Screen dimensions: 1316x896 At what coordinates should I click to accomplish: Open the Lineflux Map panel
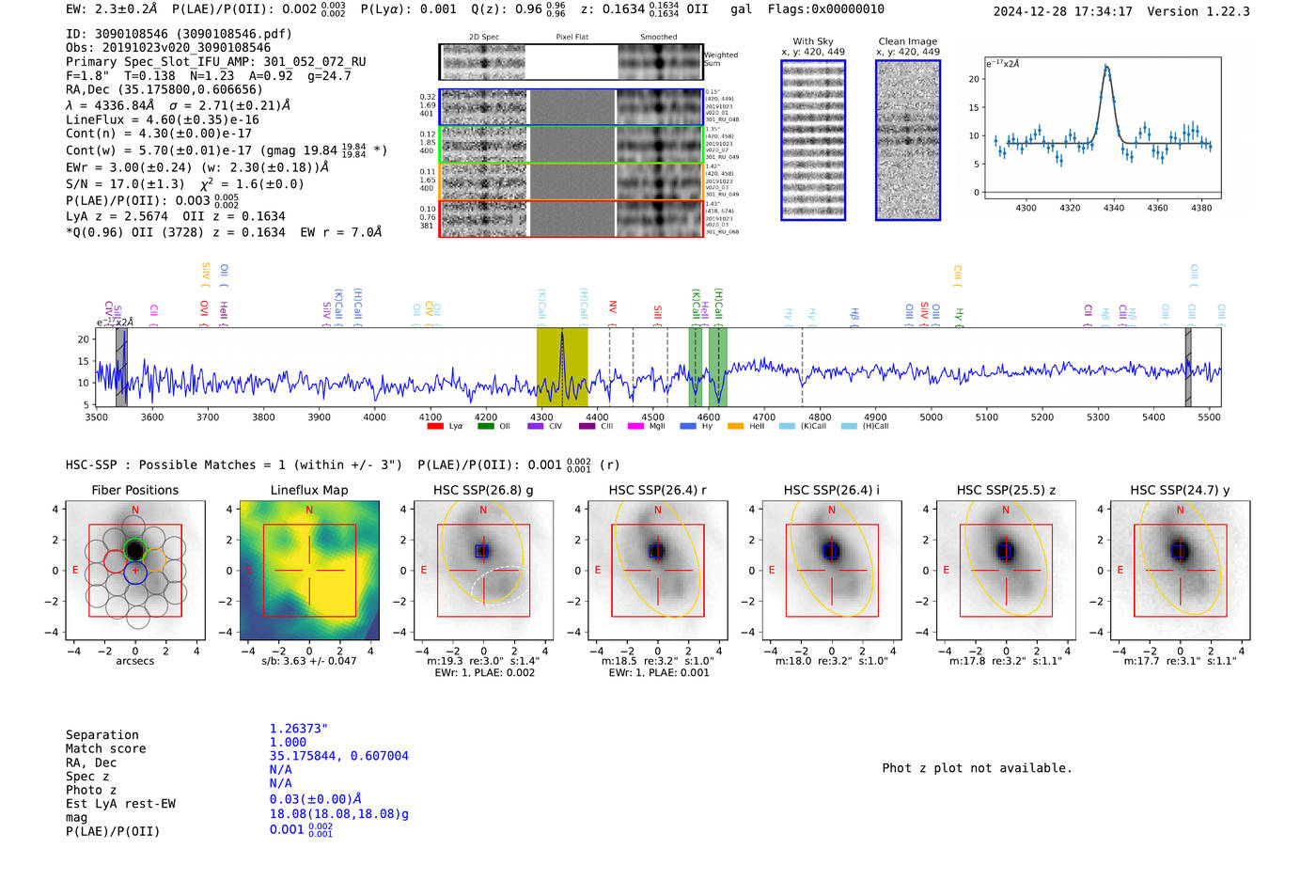(x=309, y=571)
